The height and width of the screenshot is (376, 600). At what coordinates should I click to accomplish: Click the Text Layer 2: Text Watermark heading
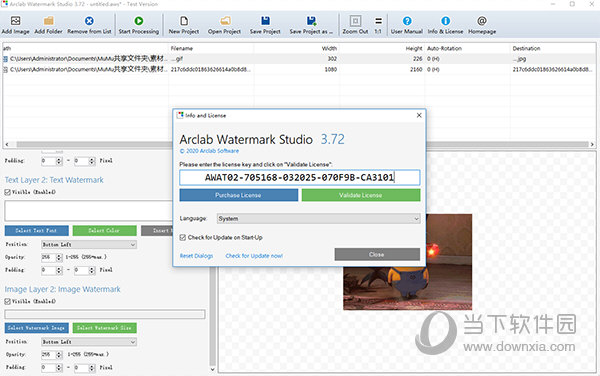point(54,180)
